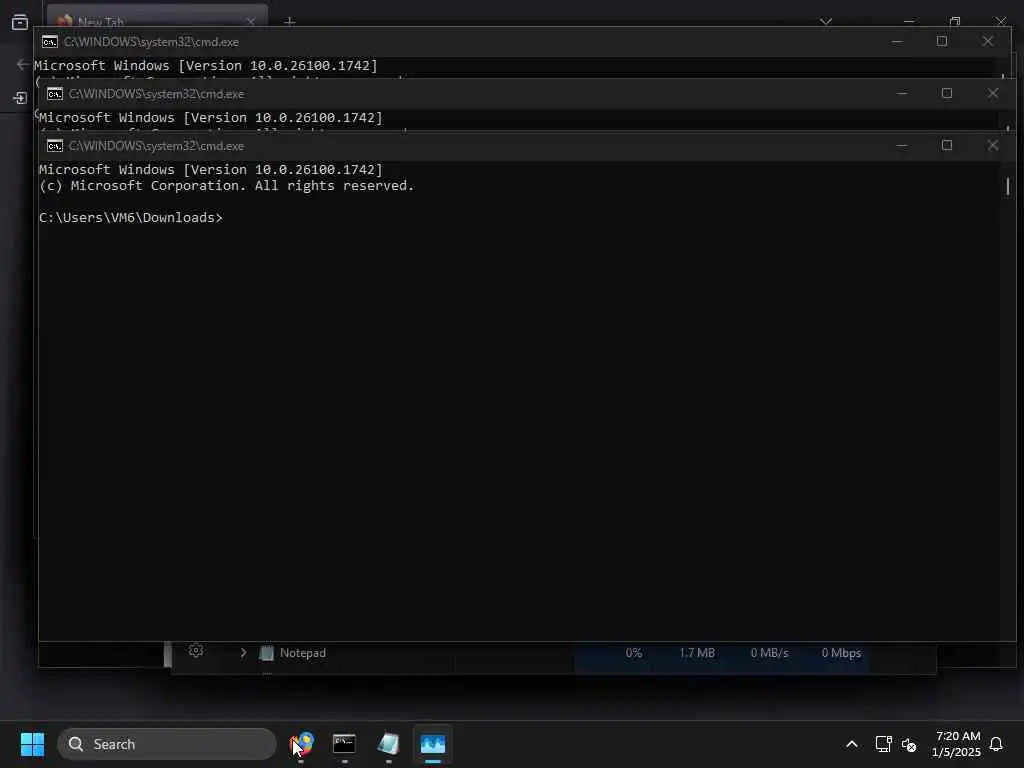Image resolution: width=1024 pixels, height=768 pixels.
Task: Maximize the middle cmd.exe window
Action: 947,93
